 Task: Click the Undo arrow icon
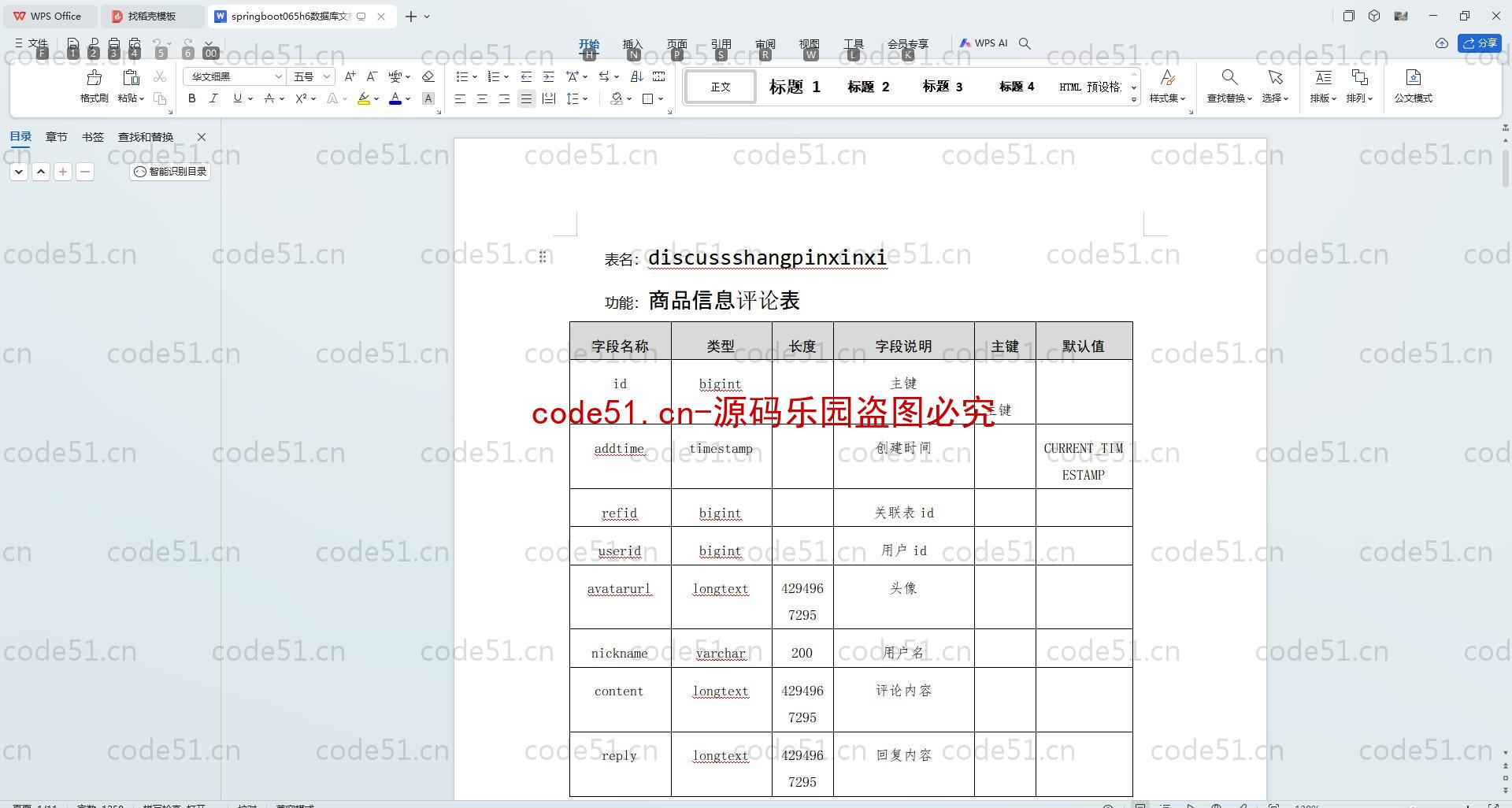158,43
